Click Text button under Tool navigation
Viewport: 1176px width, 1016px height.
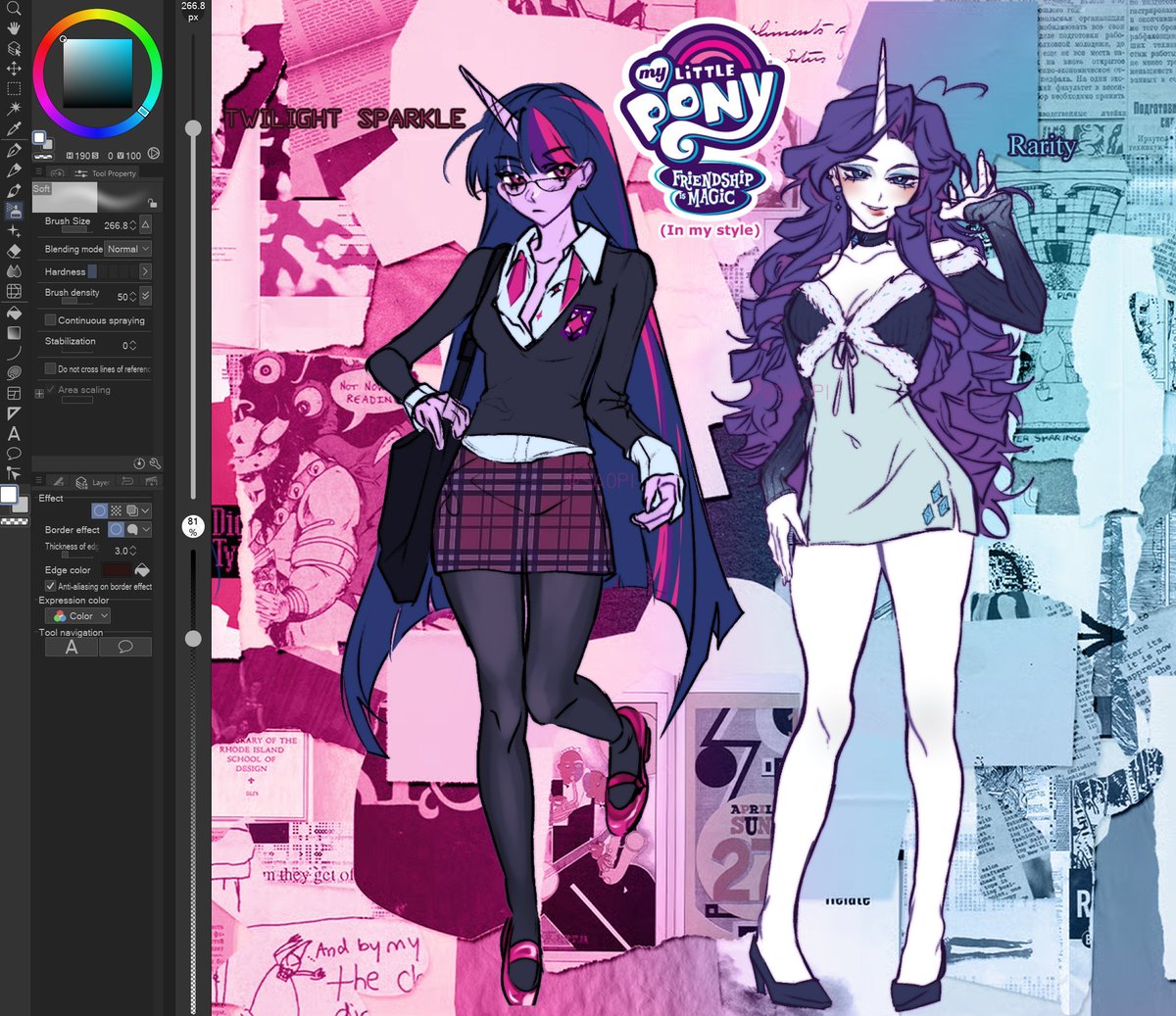point(71,647)
